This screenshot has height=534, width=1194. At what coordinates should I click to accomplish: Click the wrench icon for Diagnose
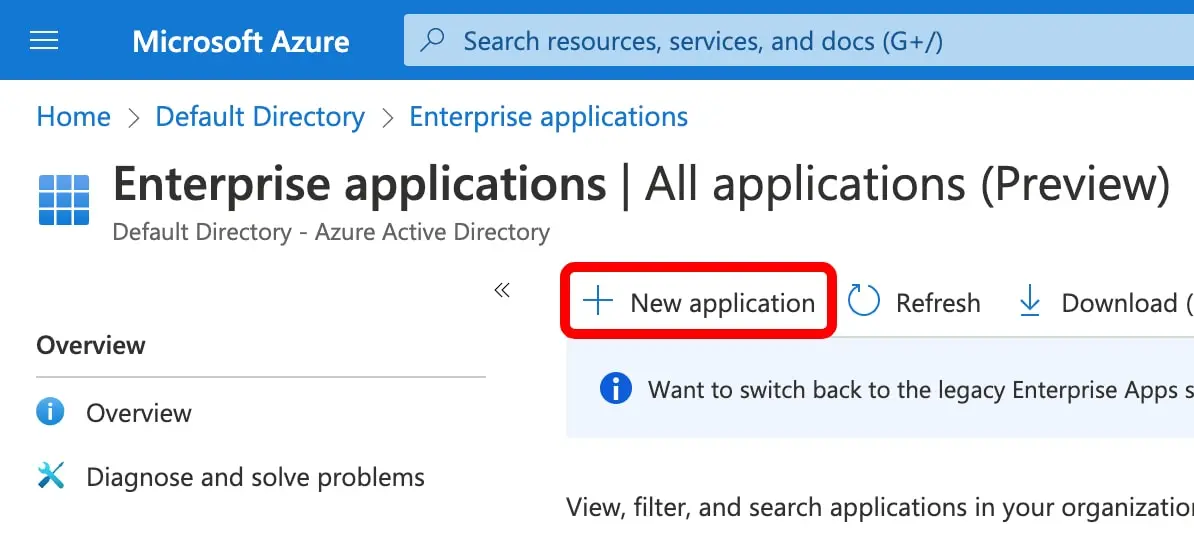(50, 477)
